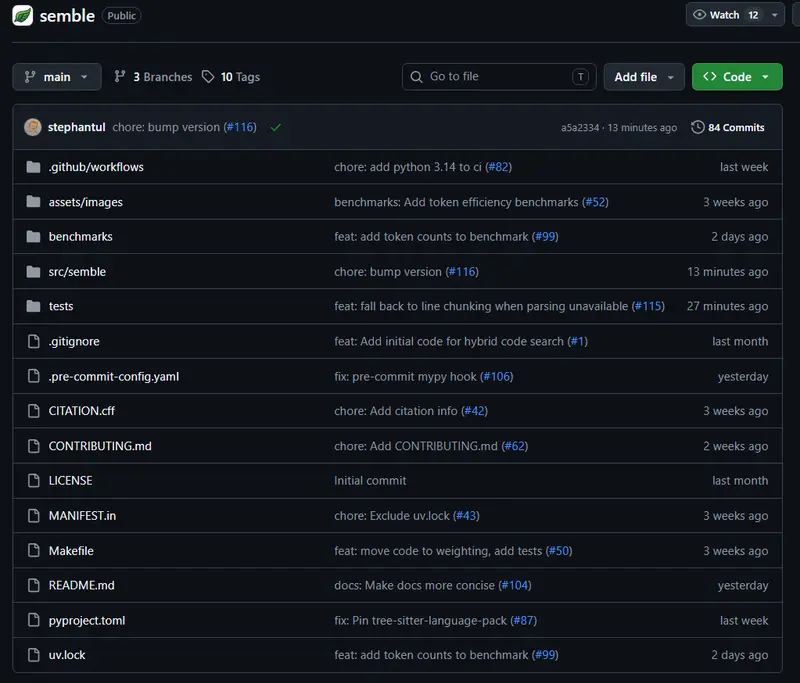Click the Go to file search field
The width and height of the screenshot is (800, 683).
point(499,77)
